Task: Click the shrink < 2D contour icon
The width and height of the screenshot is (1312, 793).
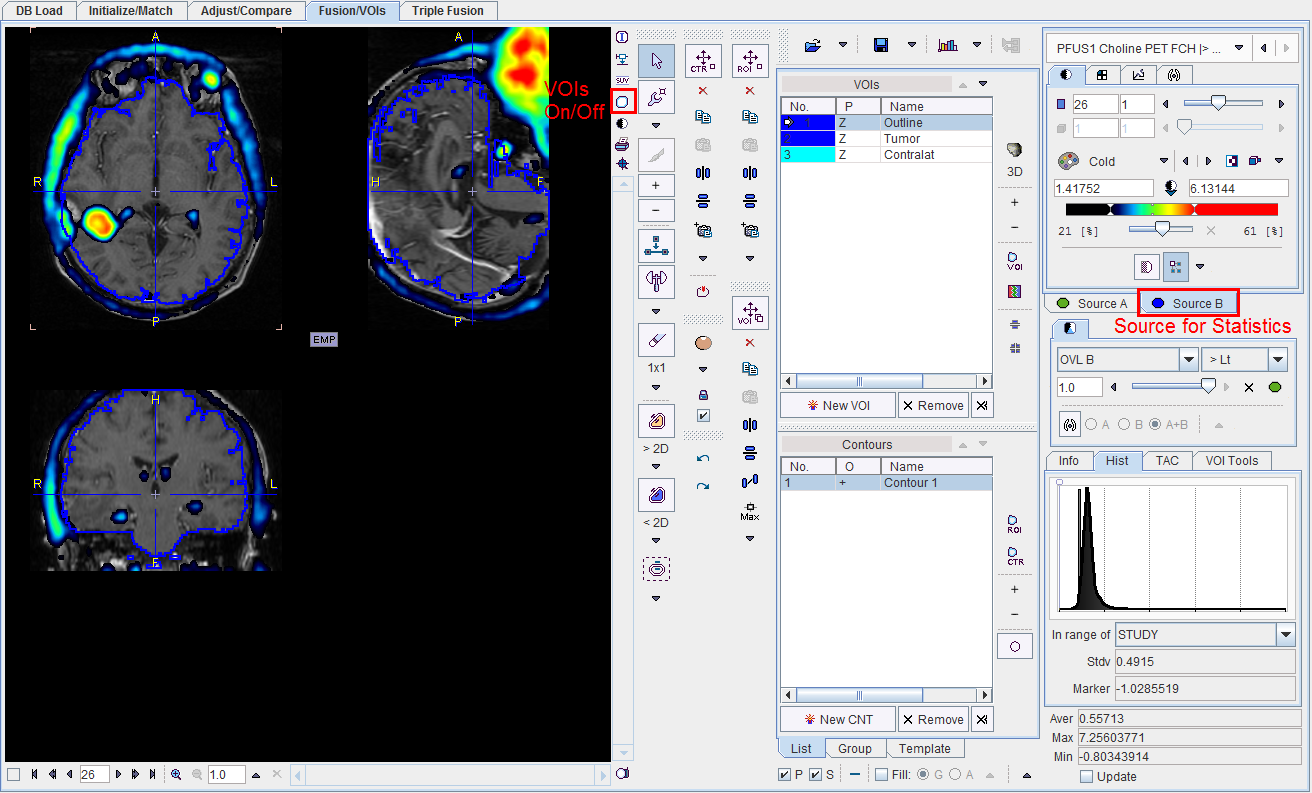Action: point(656,495)
